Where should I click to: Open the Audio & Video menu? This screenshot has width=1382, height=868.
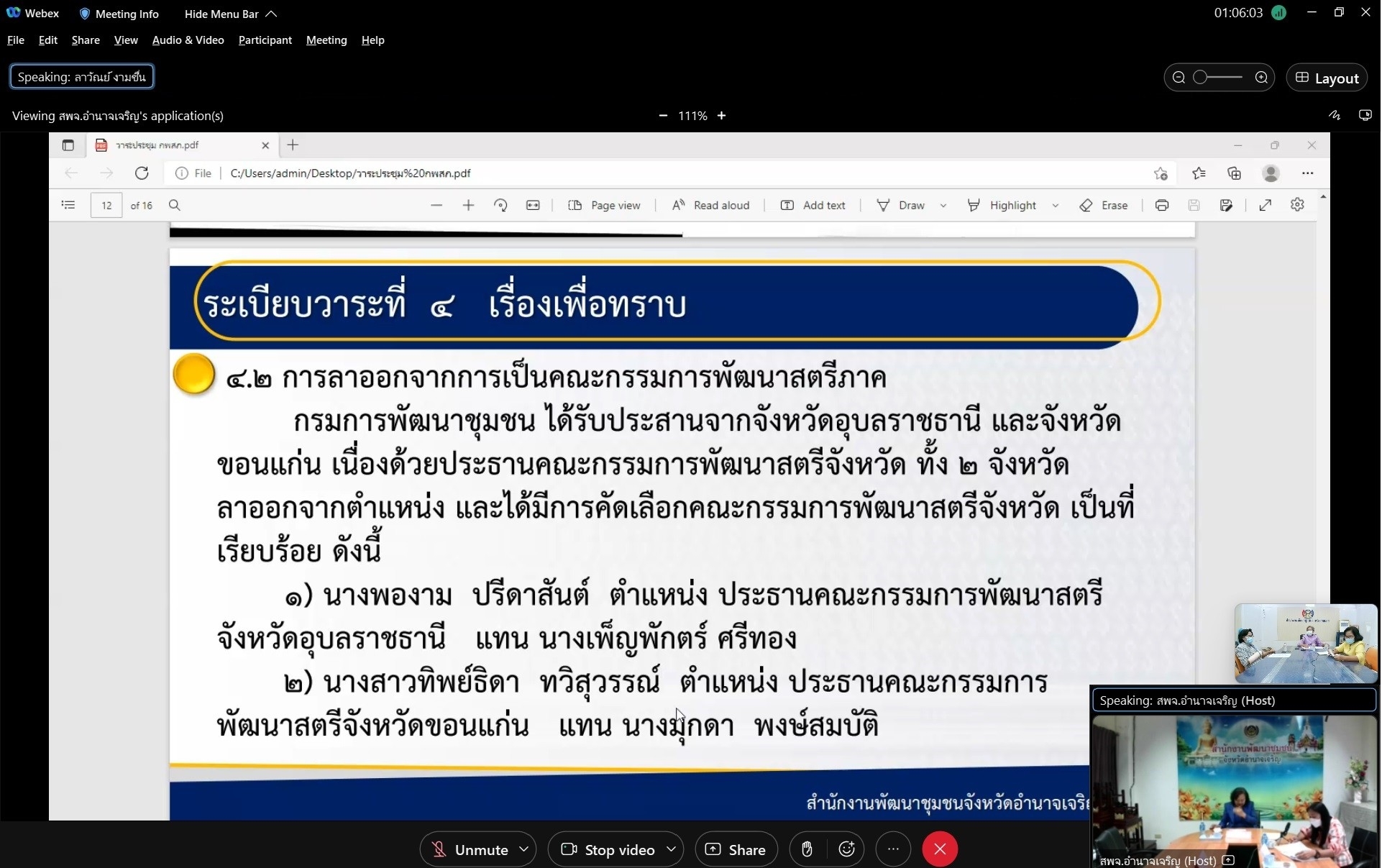tap(188, 40)
